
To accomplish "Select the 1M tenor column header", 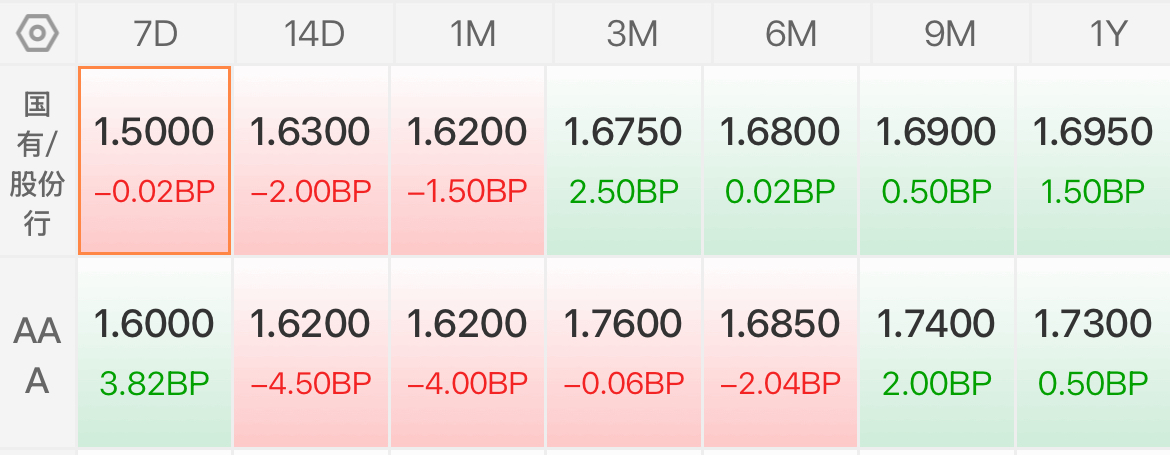I will click(473, 34).
